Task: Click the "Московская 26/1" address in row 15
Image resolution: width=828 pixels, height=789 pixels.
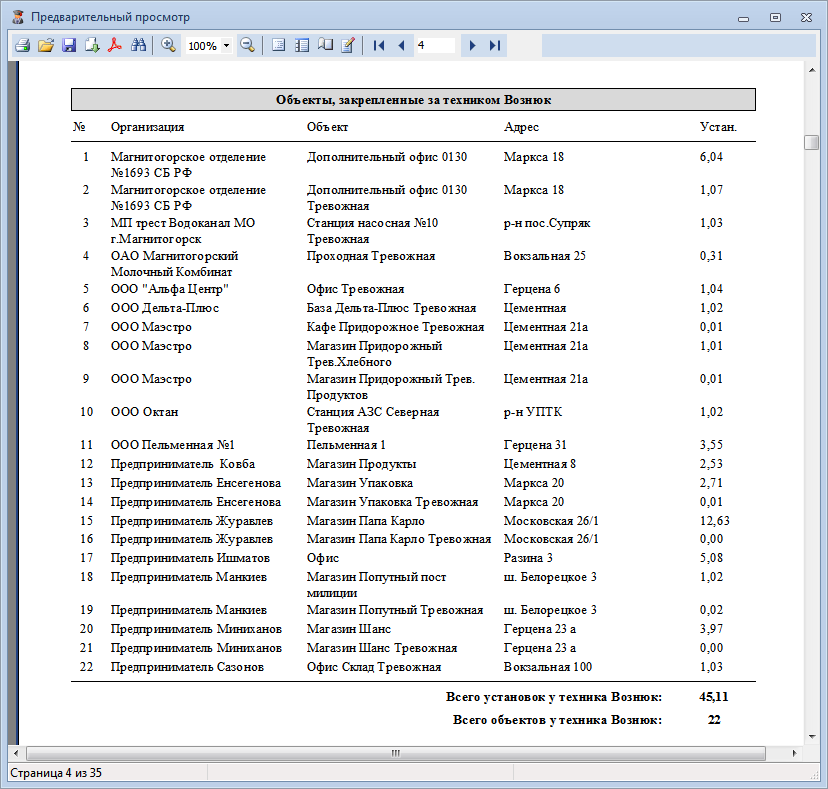Action: coord(551,521)
